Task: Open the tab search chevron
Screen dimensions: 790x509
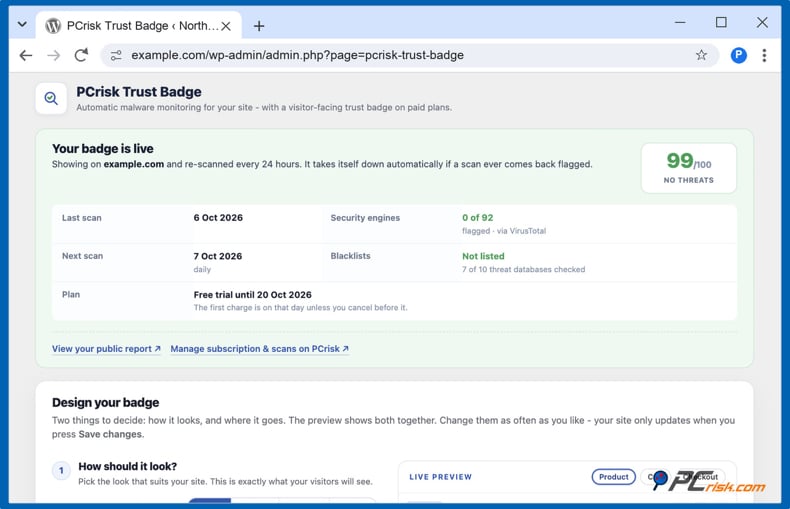Action: coord(22,24)
